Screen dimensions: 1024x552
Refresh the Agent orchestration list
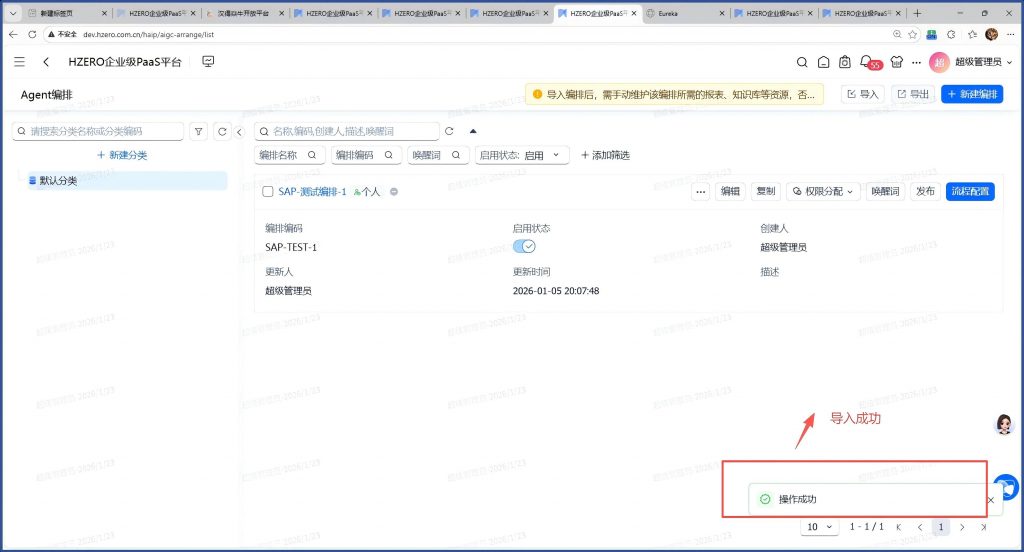tap(450, 131)
